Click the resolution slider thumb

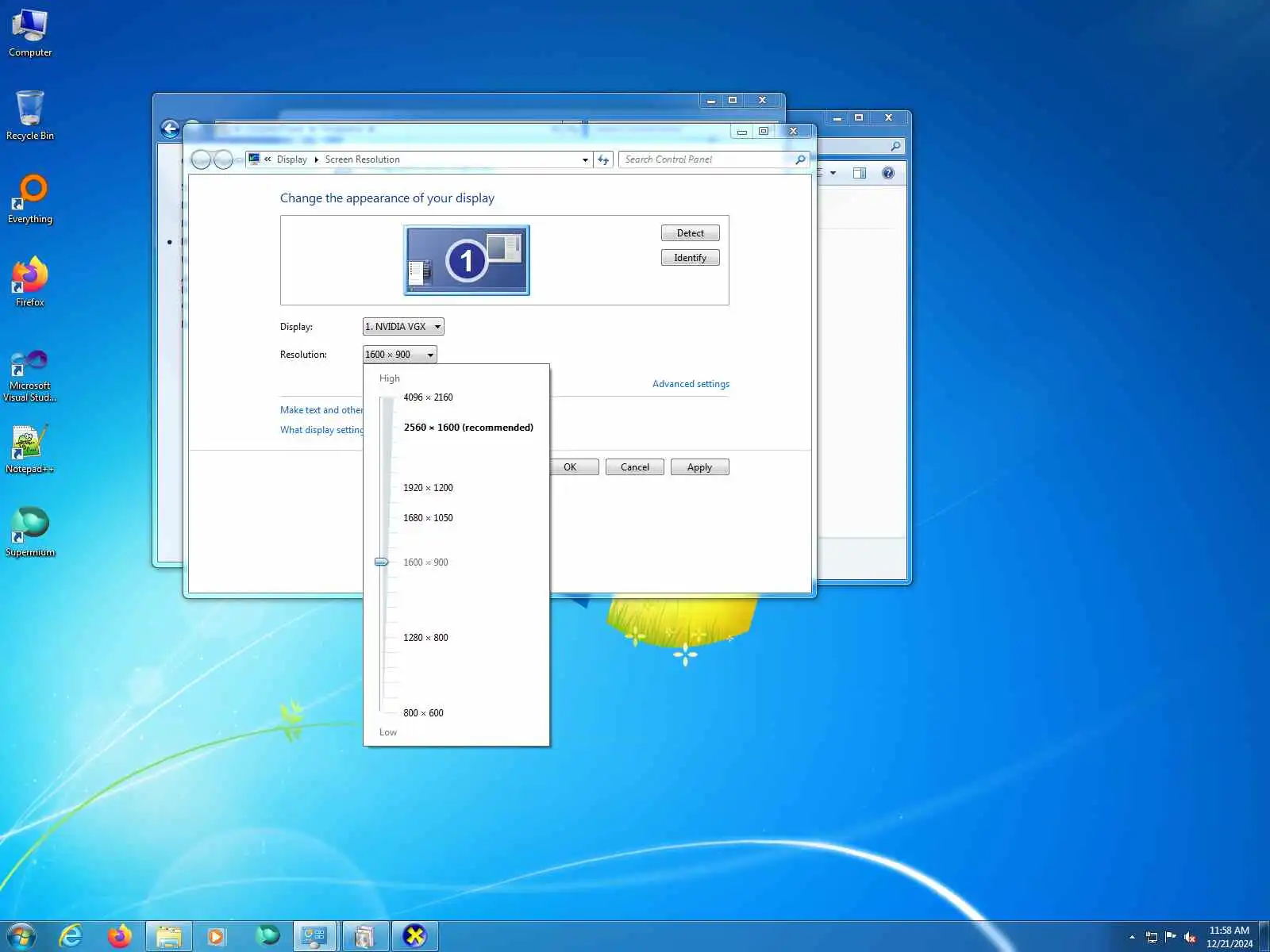click(382, 562)
